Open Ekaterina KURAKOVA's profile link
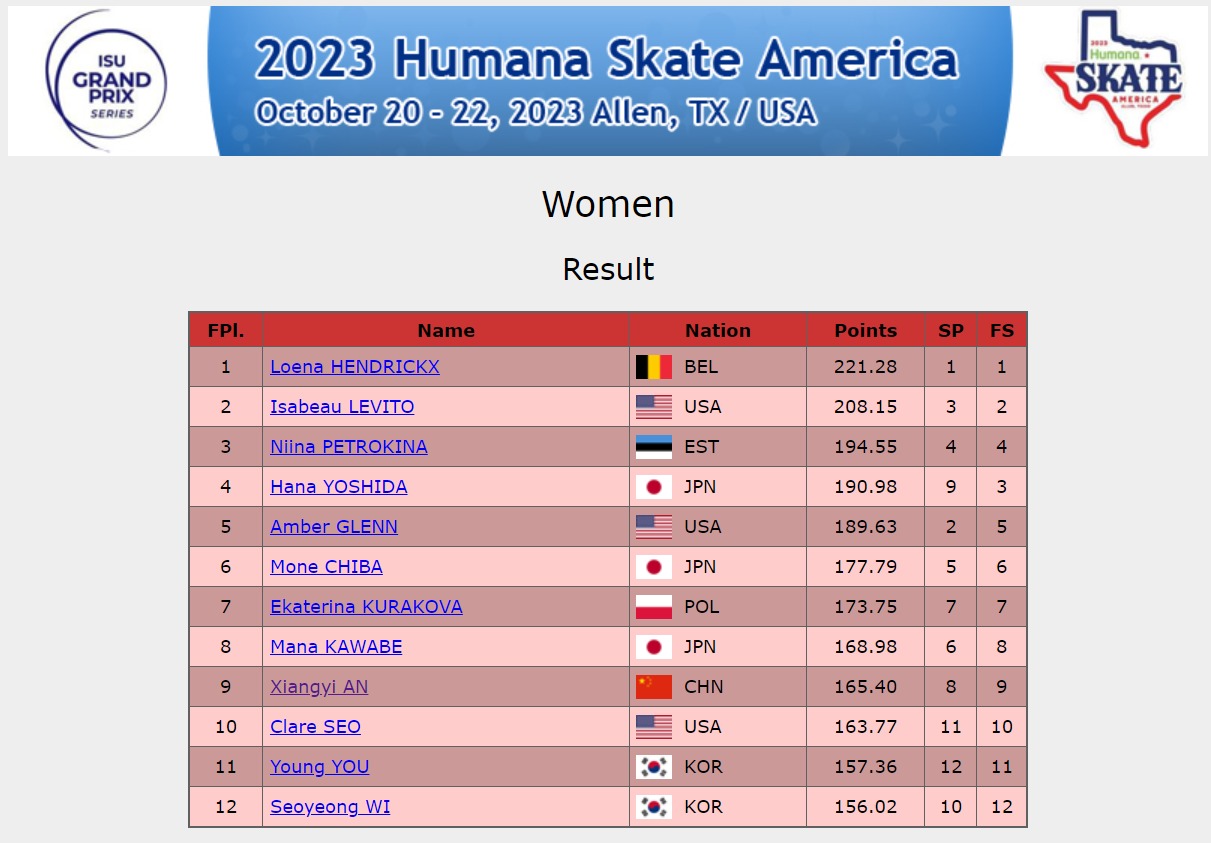1211x843 pixels. tap(366, 607)
